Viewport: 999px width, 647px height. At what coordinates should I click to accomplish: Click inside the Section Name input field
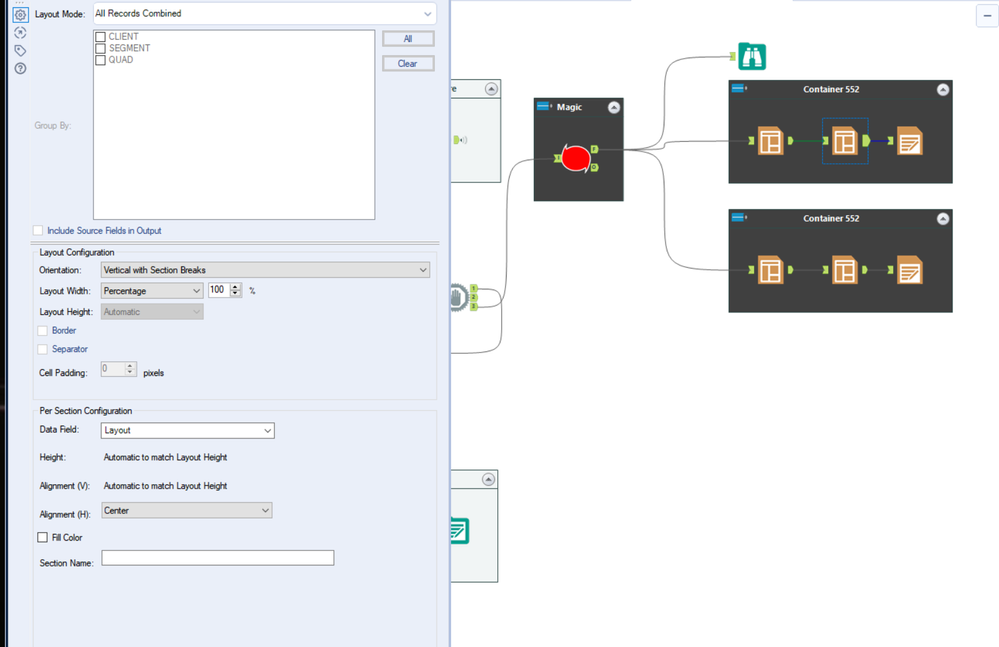[x=217, y=557]
